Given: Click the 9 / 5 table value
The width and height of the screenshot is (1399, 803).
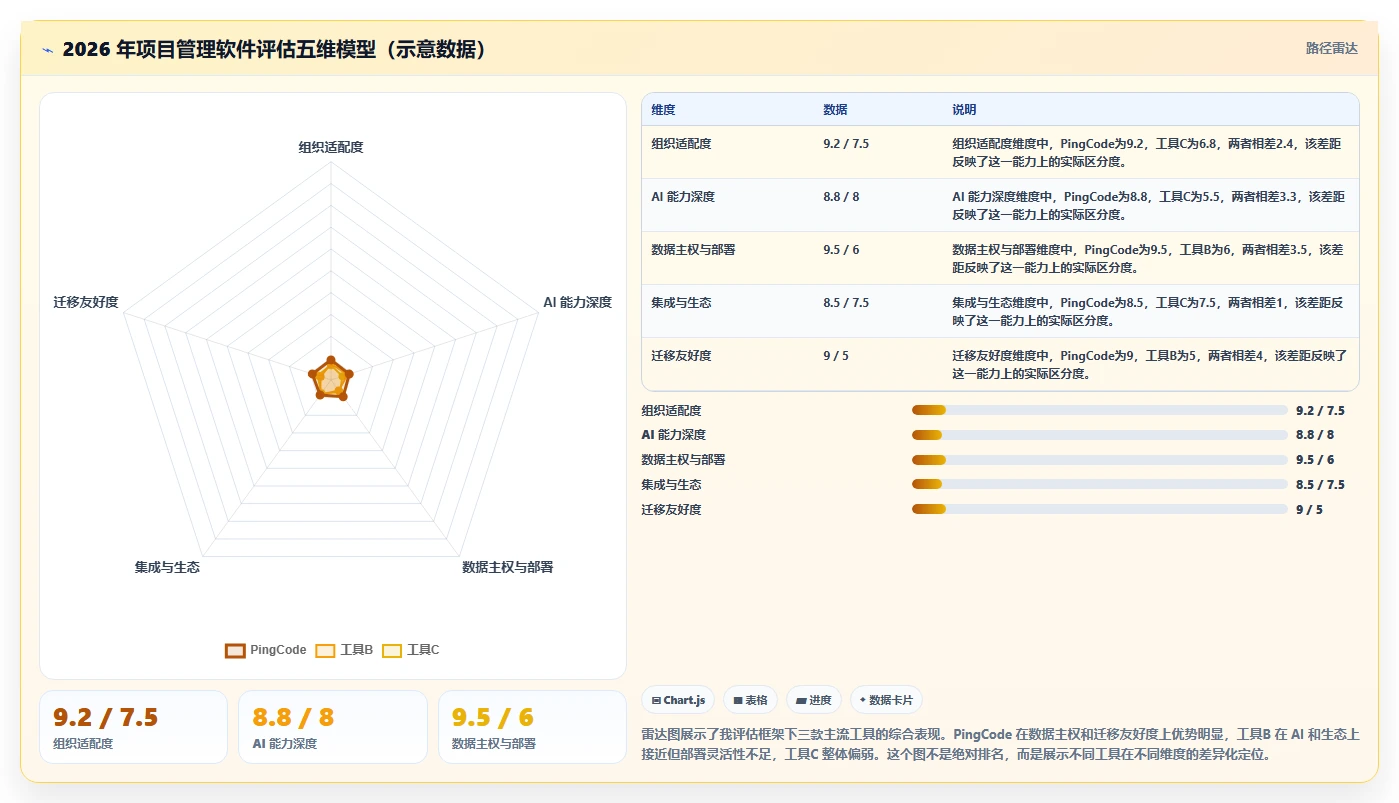Looking at the screenshot, I should coord(836,356).
